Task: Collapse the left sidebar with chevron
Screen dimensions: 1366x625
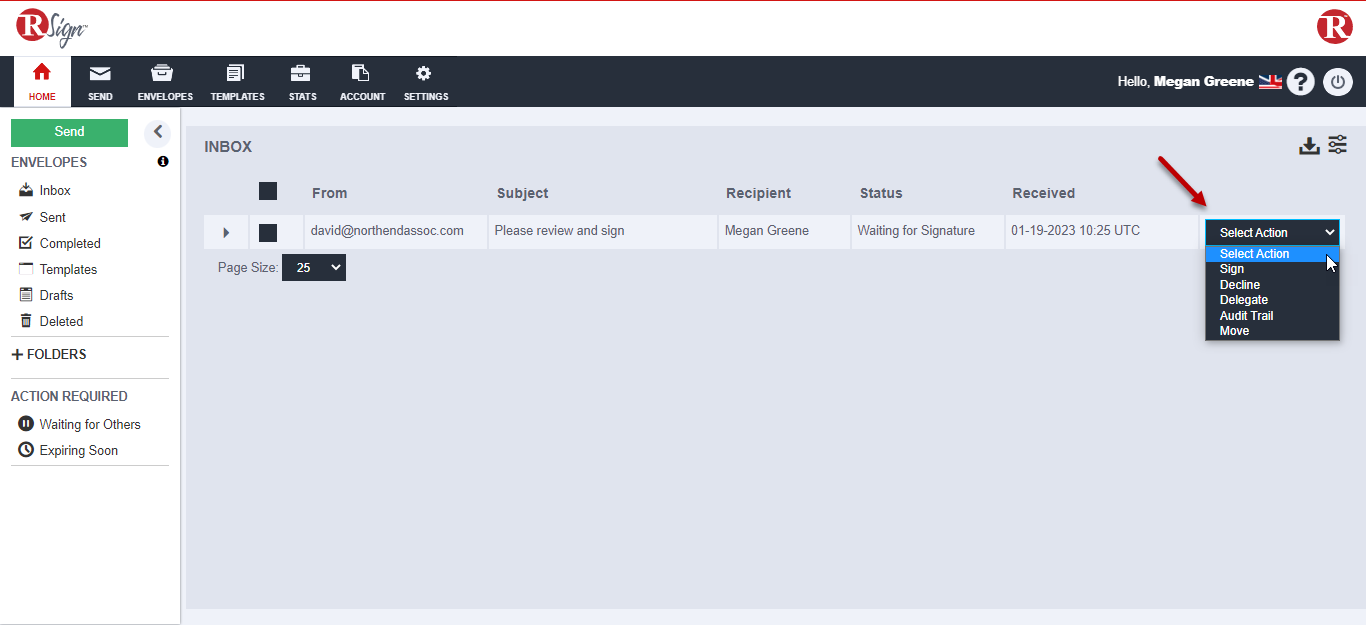Action: click(157, 132)
